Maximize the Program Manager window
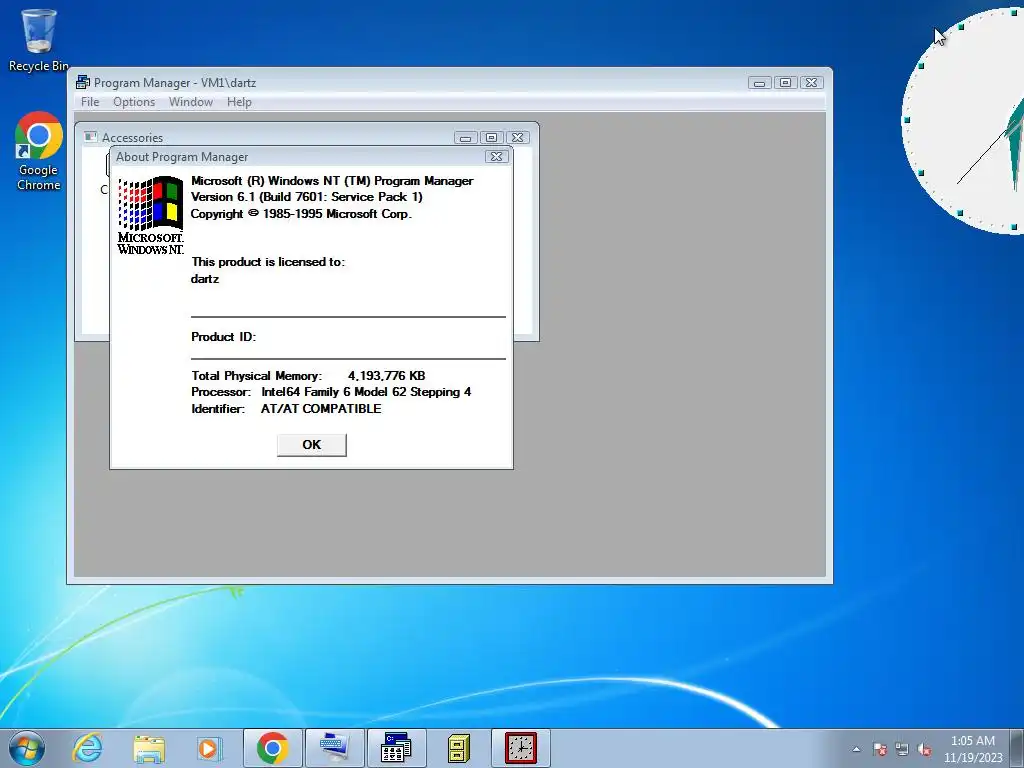The height and width of the screenshot is (768, 1024). [786, 83]
